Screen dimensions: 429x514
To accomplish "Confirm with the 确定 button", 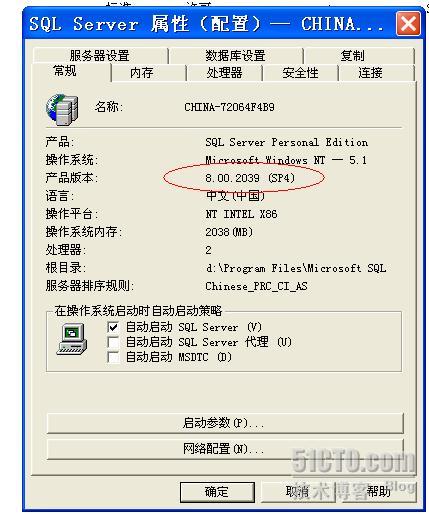I will pos(217,492).
